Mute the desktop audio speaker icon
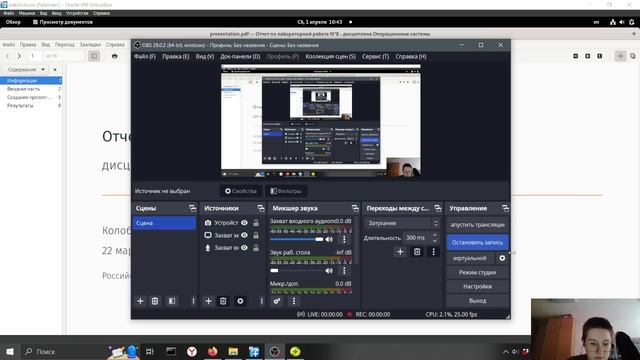Image resolution: width=640 pixels, height=360 pixels. (329, 270)
